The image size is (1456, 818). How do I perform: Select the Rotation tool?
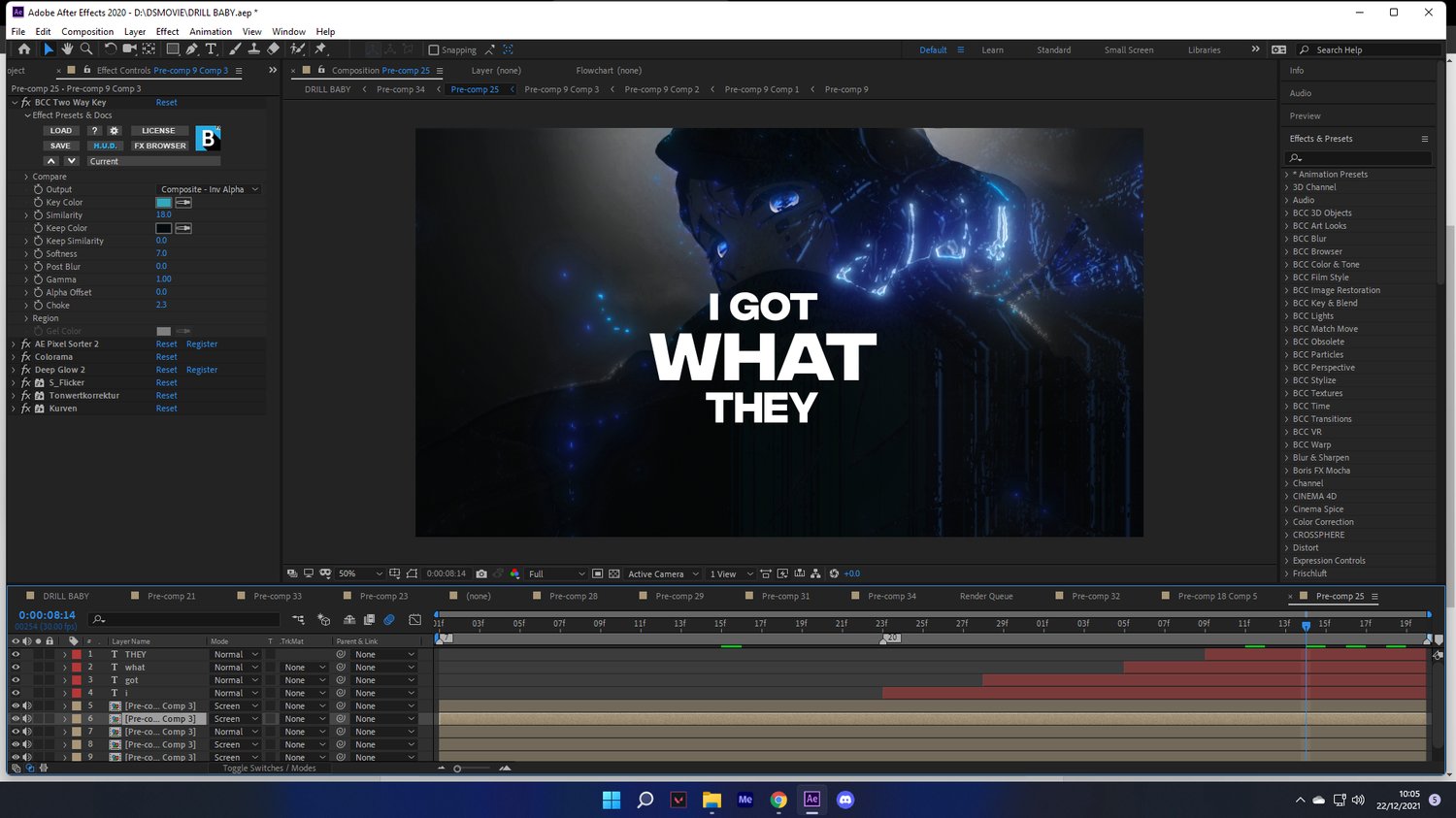click(x=111, y=49)
